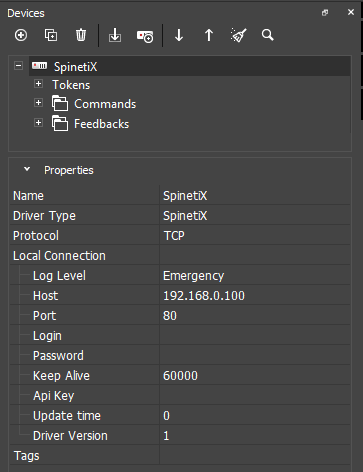Click the SpinetiX device icon in tree

tap(39, 66)
